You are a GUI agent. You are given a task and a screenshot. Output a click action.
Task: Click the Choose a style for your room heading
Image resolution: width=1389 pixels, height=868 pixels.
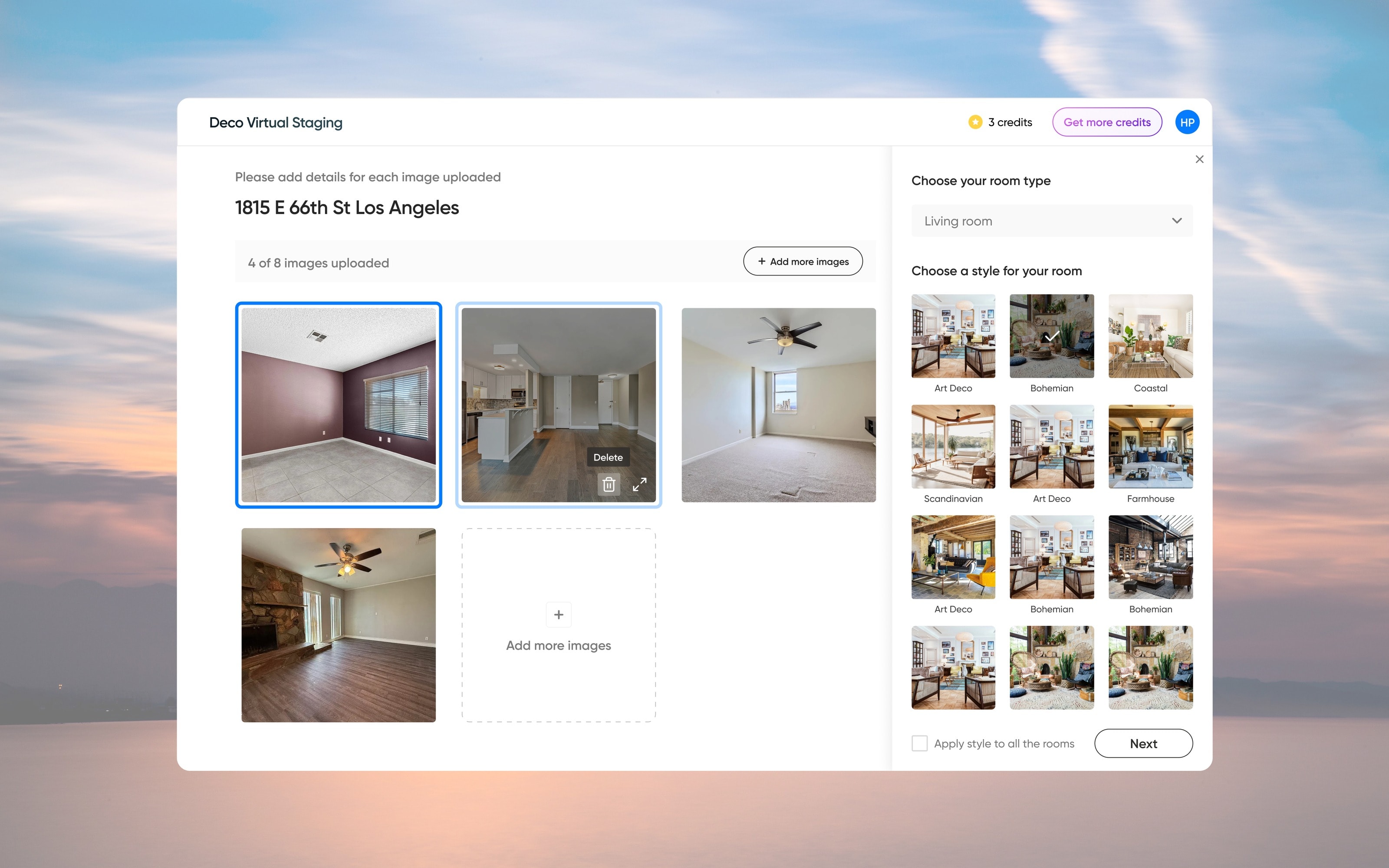(997, 271)
